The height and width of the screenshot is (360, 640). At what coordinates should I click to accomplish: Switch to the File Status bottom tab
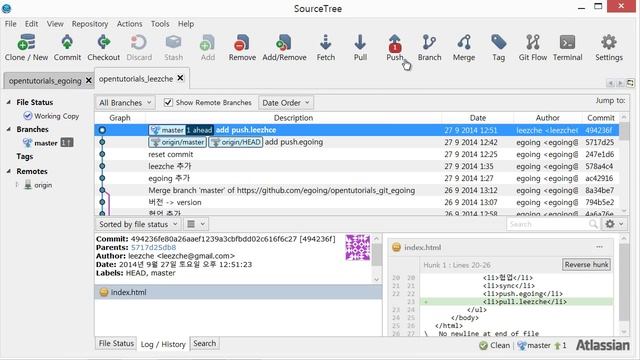pos(116,344)
